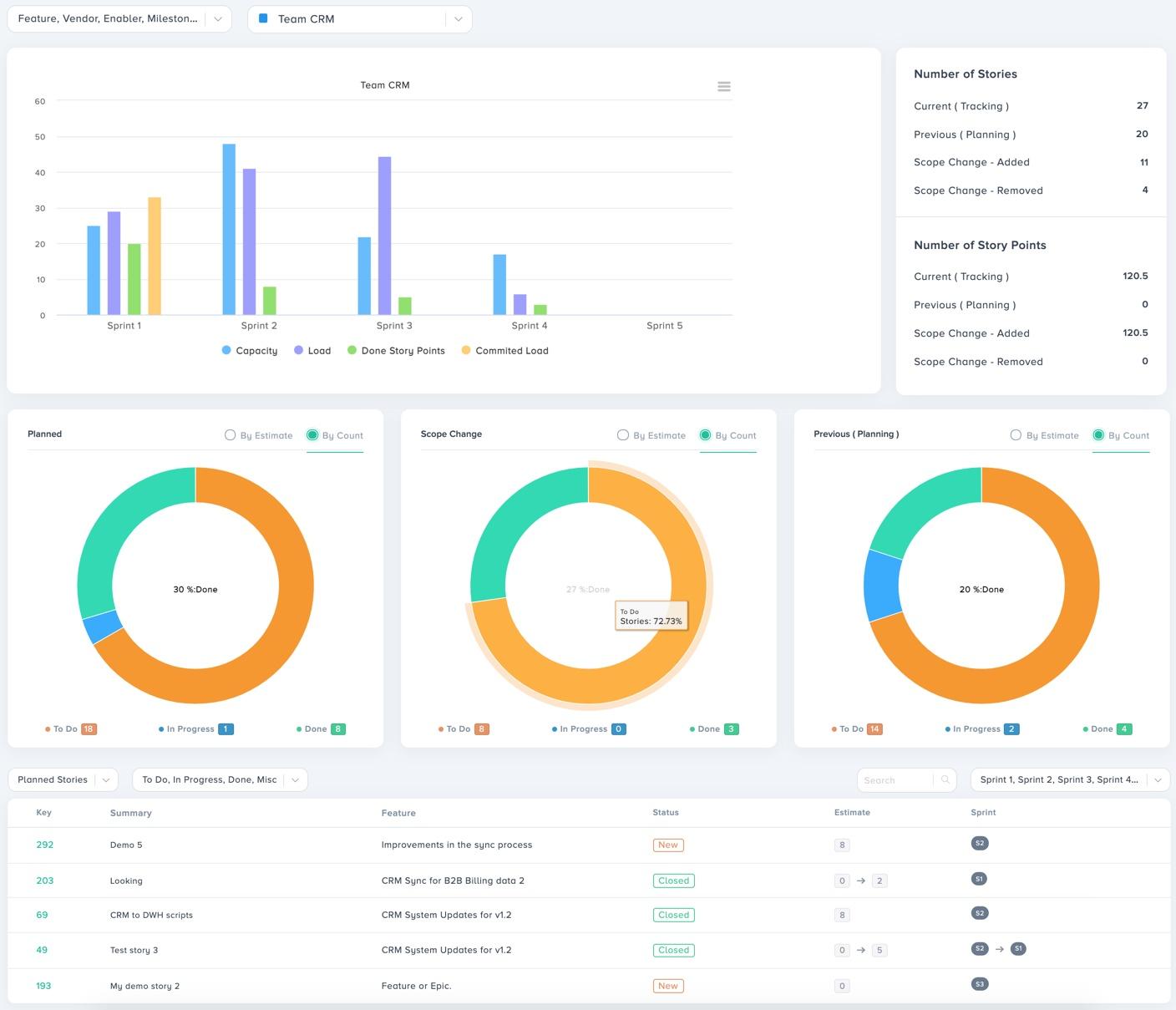Open the Sprint 1, Sprint 2 filter dropdown
The image size is (1176, 1010).
point(1070,779)
